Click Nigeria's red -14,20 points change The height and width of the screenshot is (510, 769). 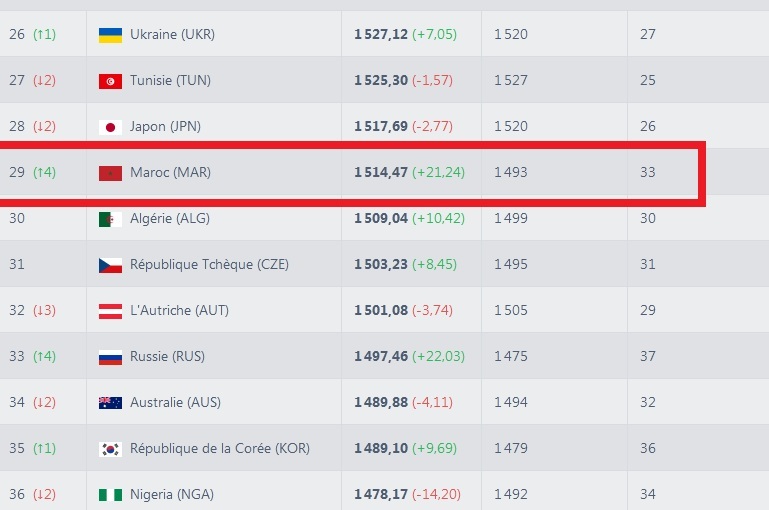439,495
